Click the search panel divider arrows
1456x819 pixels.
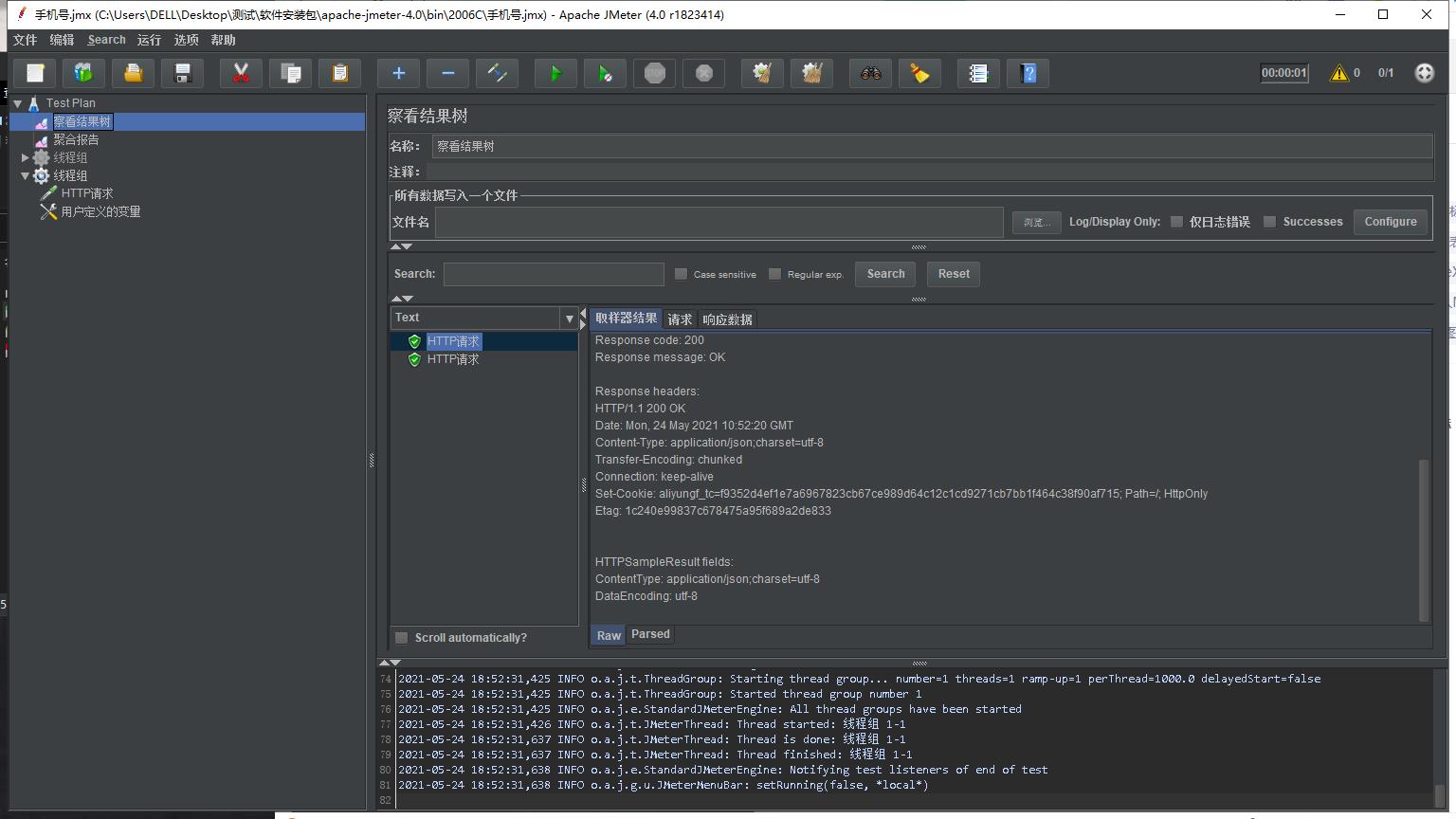[402, 299]
